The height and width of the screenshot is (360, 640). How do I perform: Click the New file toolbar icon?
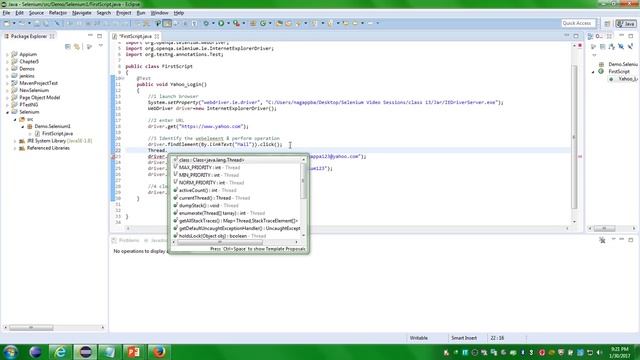click(7, 24)
